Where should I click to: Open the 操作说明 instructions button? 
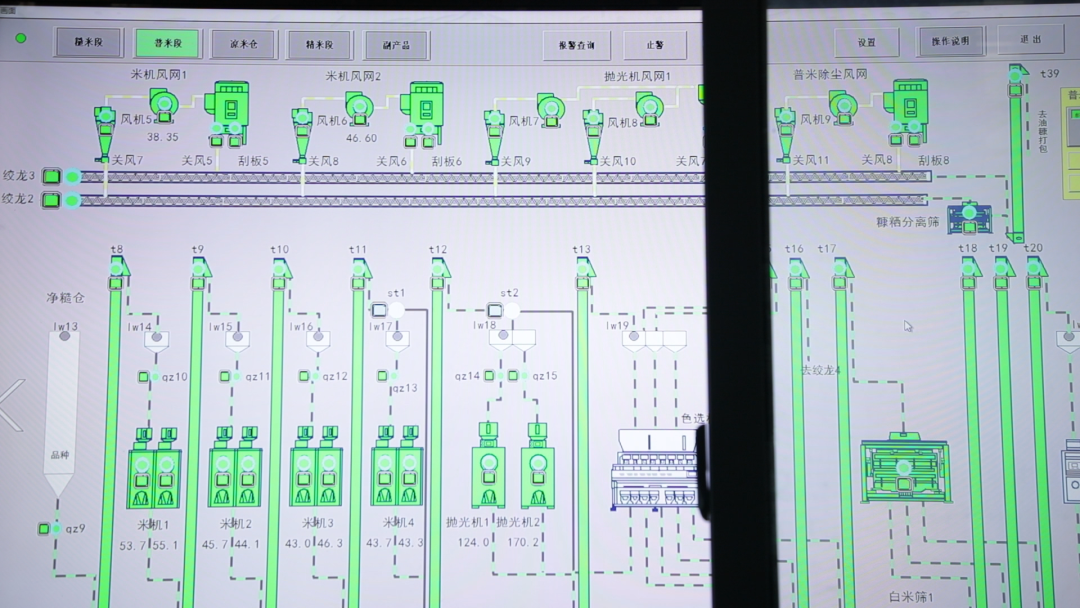tap(951, 41)
